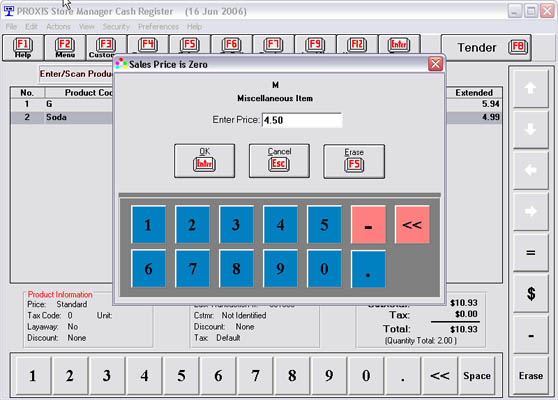Confirm price with the OK button

pyautogui.click(x=205, y=161)
